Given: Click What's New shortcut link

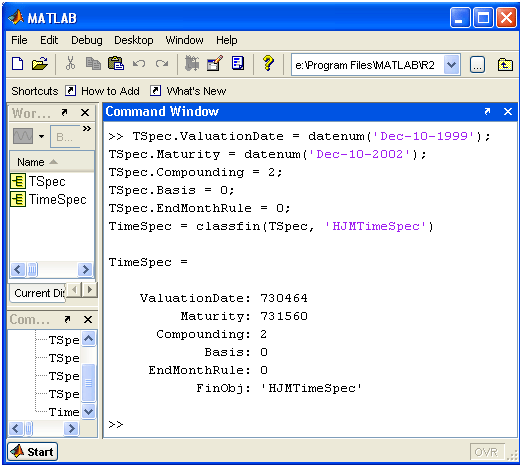Looking at the screenshot, I should click(196, 91).
